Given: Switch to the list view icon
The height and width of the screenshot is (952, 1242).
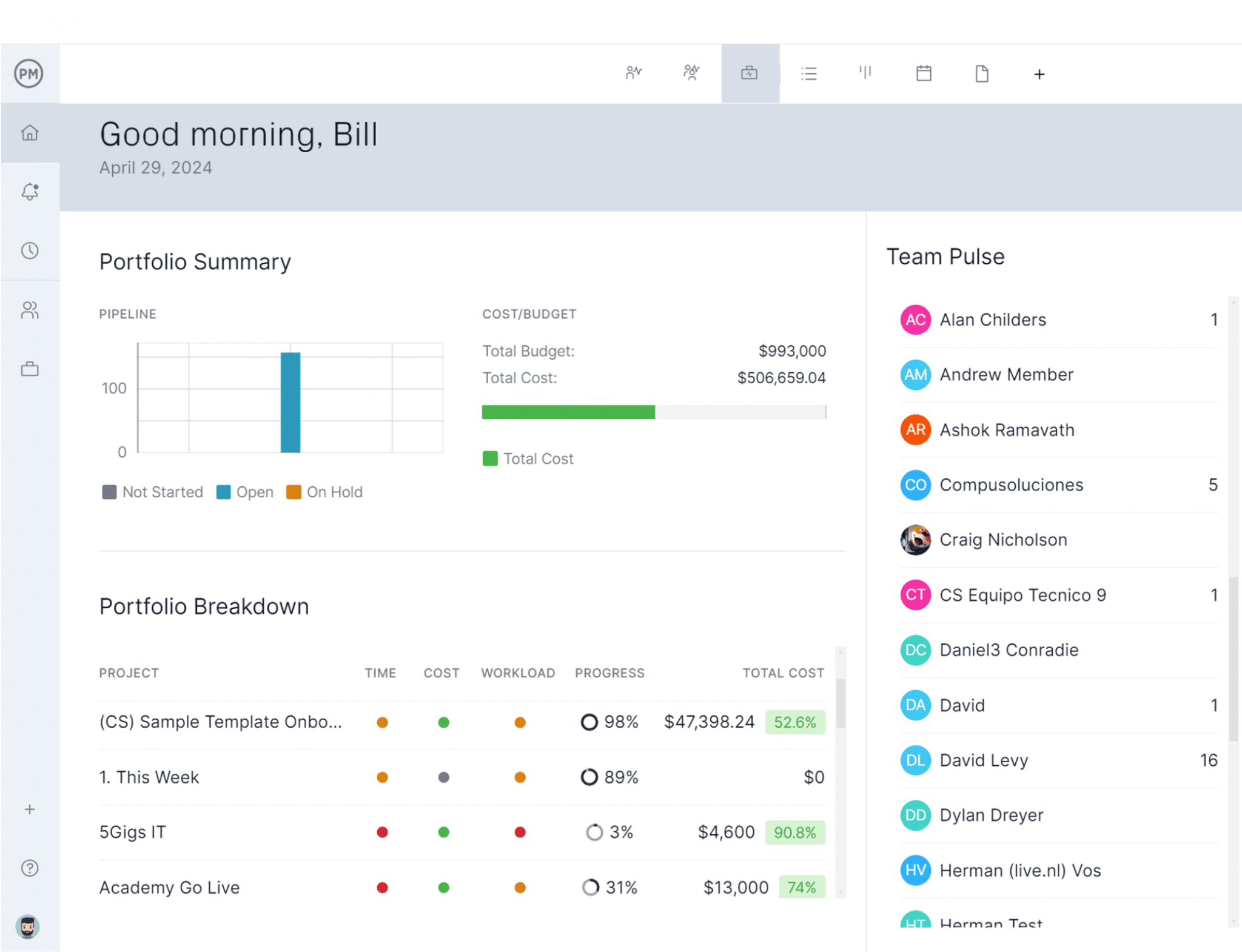Looking at the screenshot, I should [x=809, y=73].
